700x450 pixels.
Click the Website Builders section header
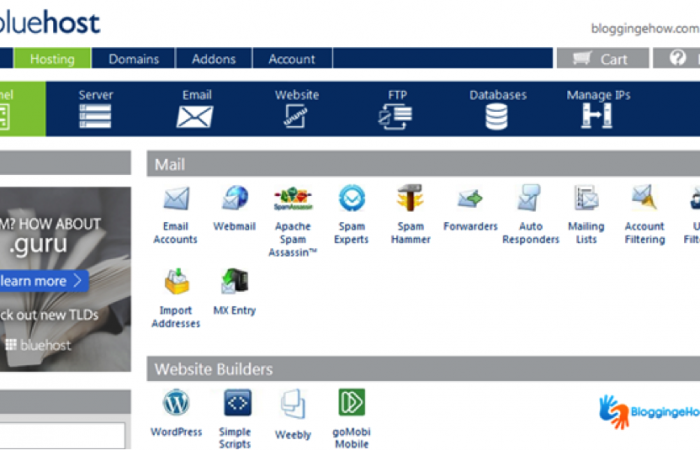423,369
